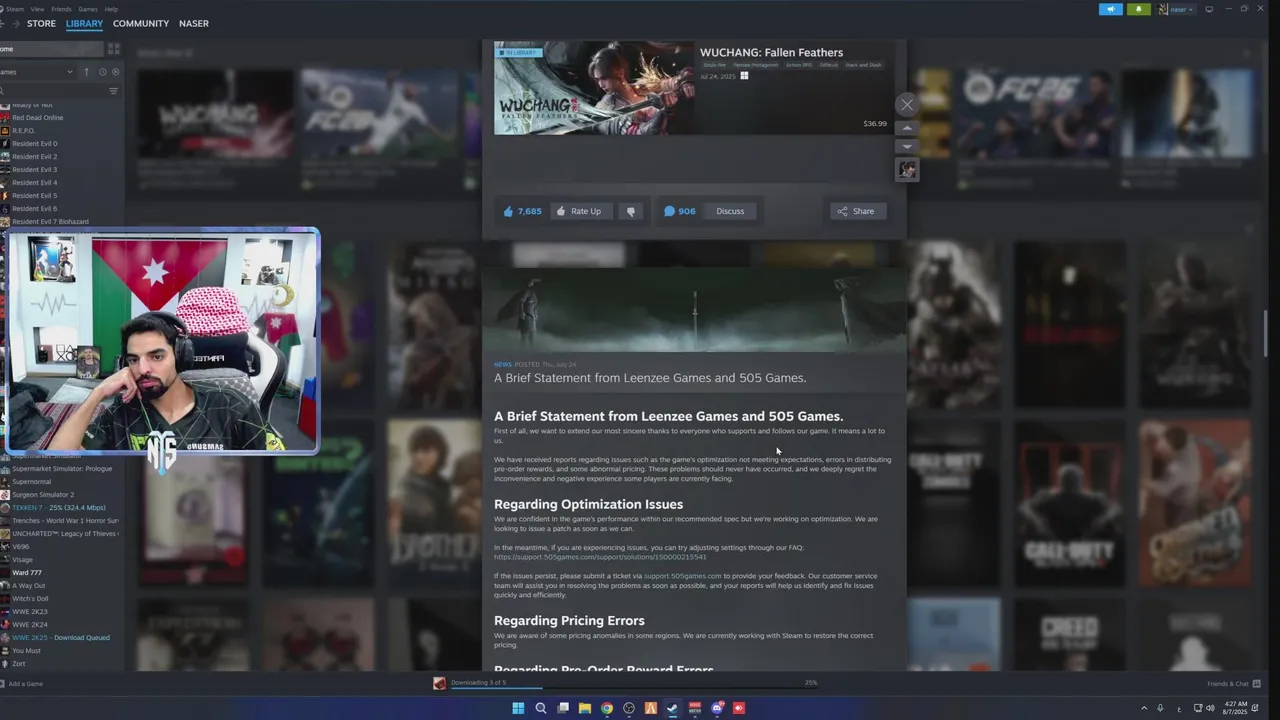Open the Help menu
Viewport: 1280px width, 720px height.
tap(111, 9)
